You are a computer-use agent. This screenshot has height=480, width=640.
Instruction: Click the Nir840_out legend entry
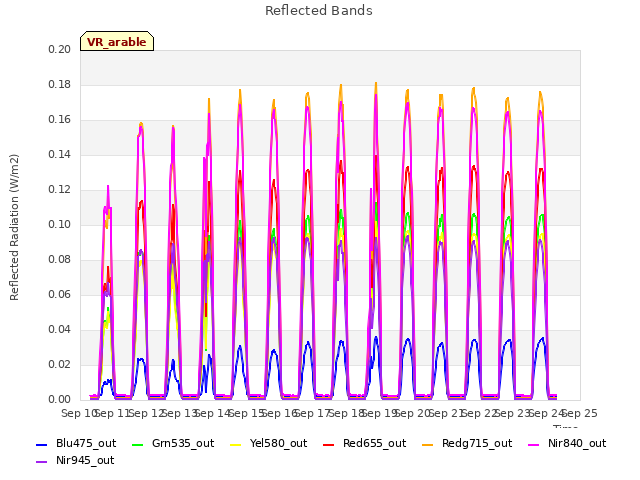pos(567,444)
